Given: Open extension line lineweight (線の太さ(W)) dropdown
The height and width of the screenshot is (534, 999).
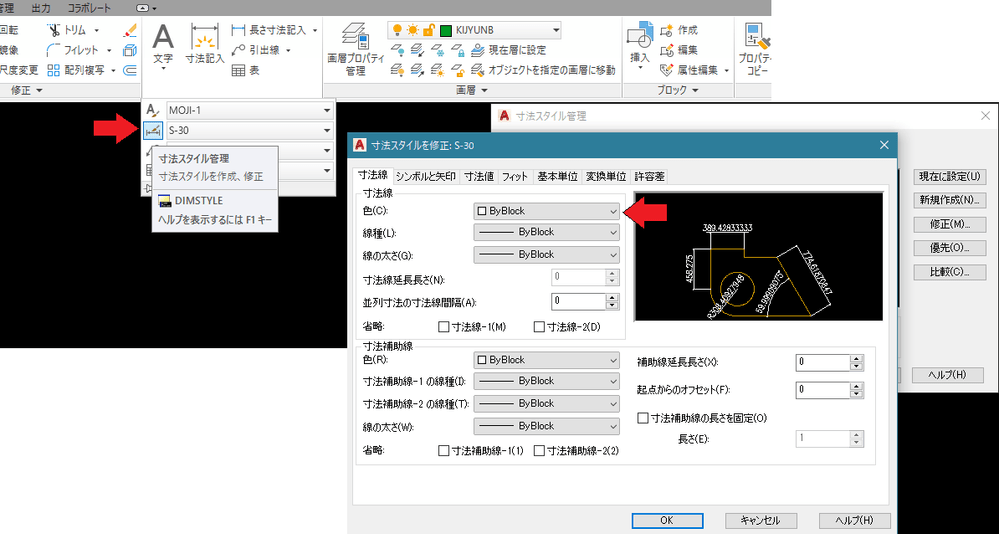Looking at the screenshot, I should pyautogui.click(x=547, y=426).
